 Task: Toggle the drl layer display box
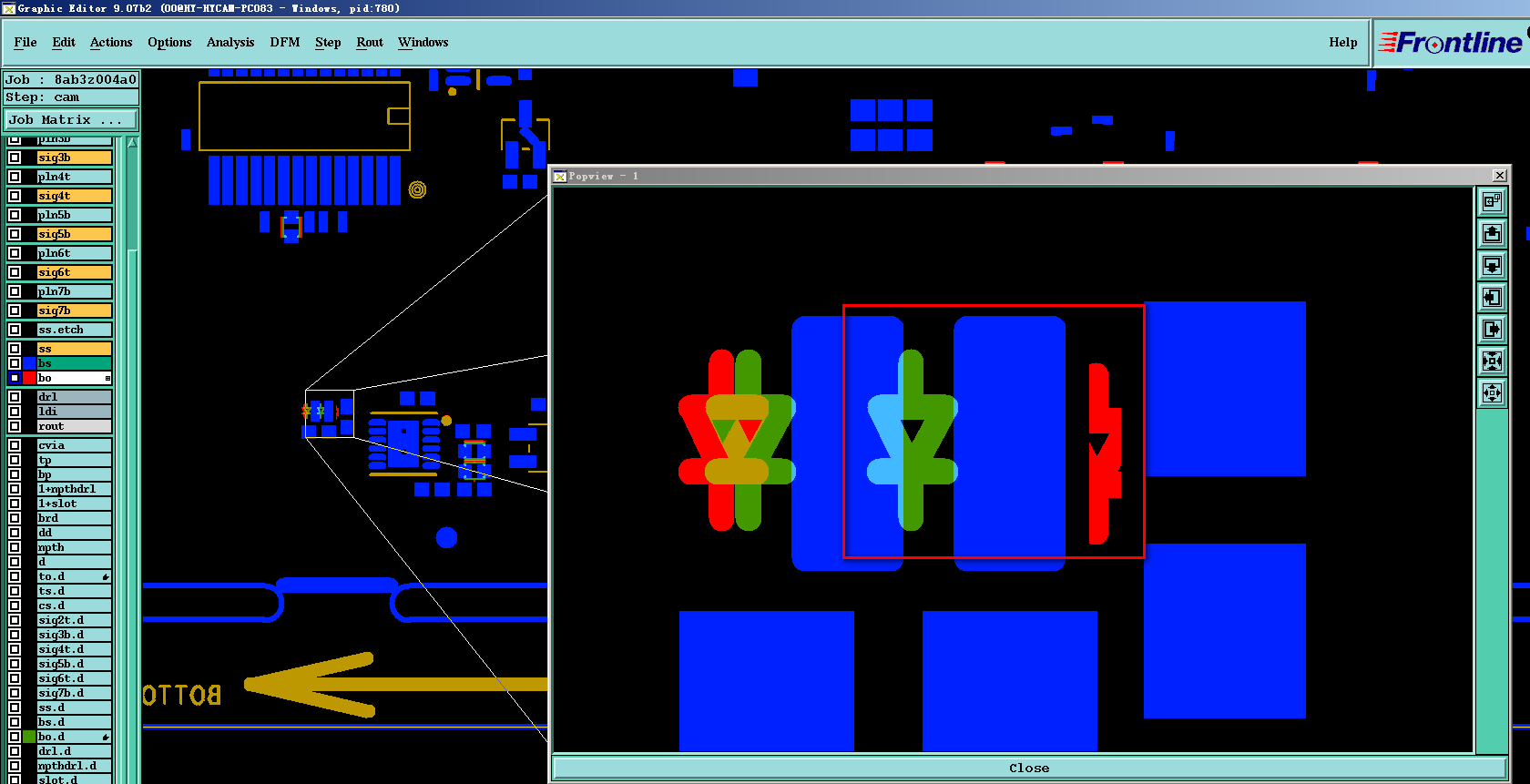(x=15, y=397)
